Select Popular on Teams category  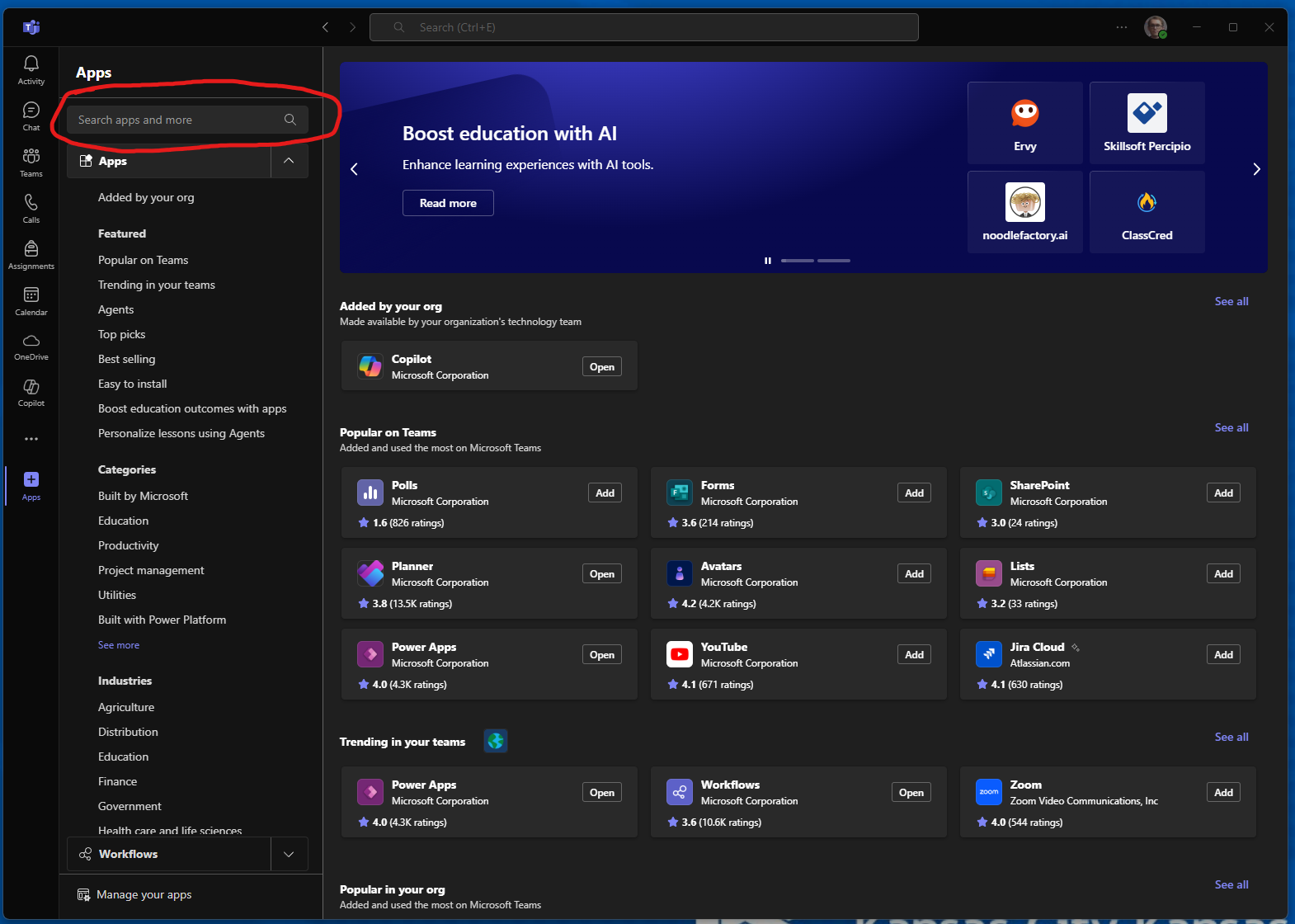144,260
